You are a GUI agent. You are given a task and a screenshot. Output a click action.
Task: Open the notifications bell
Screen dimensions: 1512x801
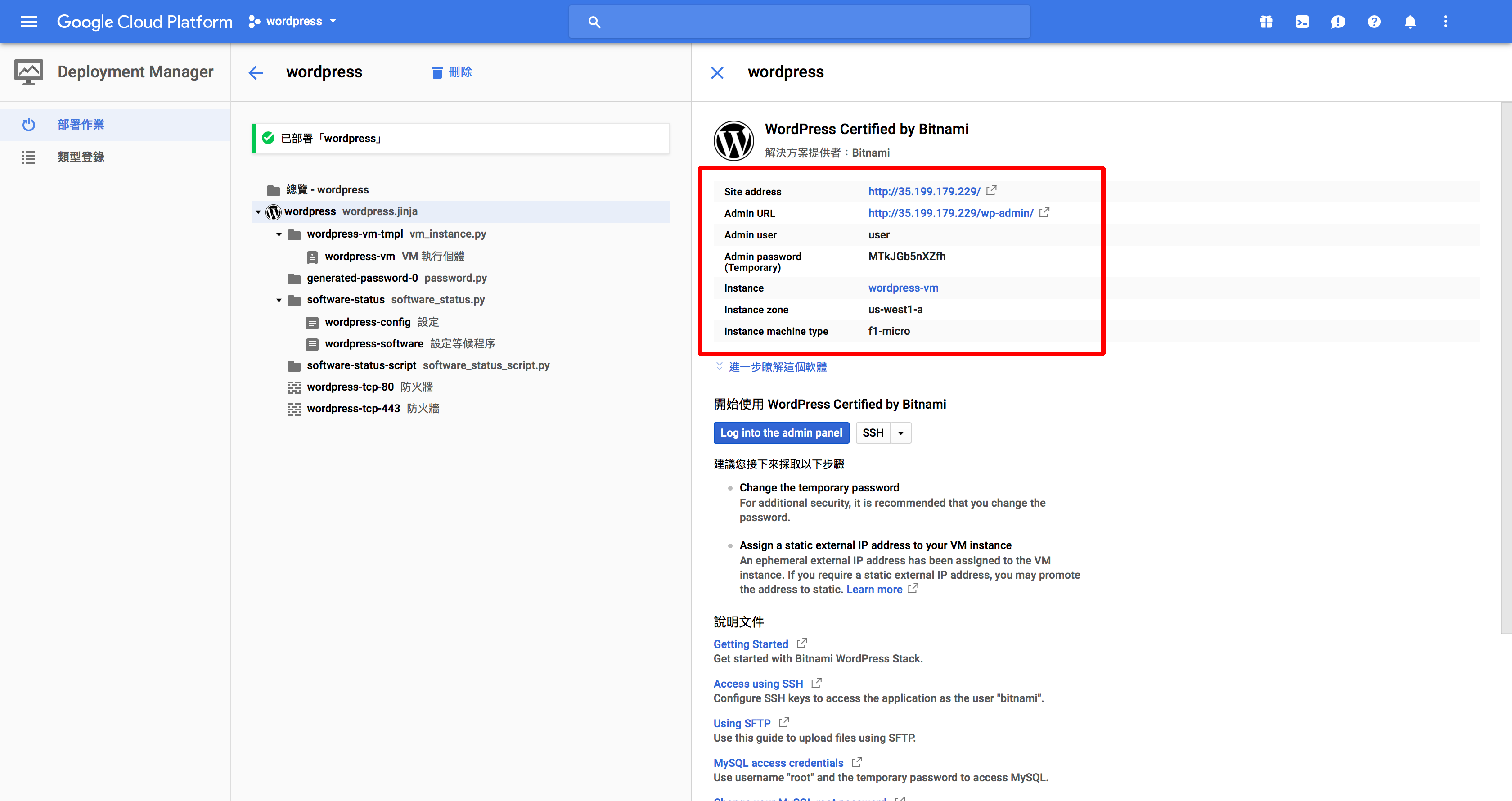pos(1409,22)
